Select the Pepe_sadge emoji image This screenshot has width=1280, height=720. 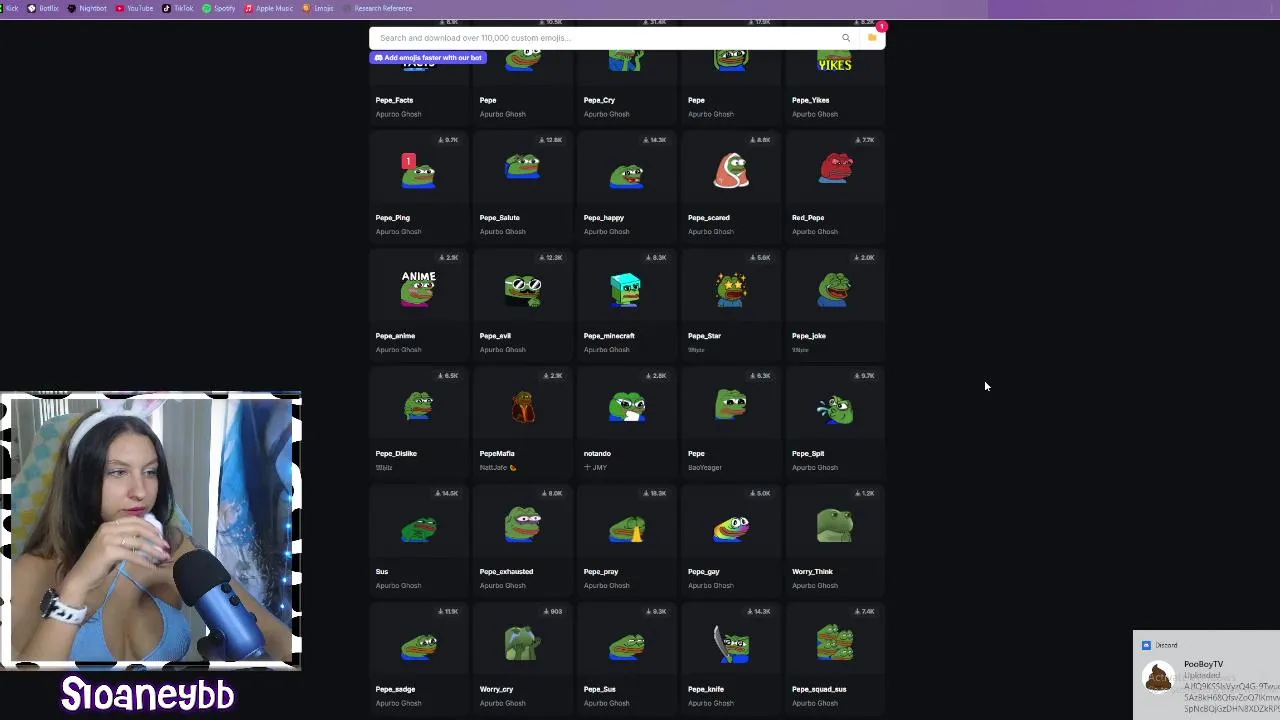point(418,645)
